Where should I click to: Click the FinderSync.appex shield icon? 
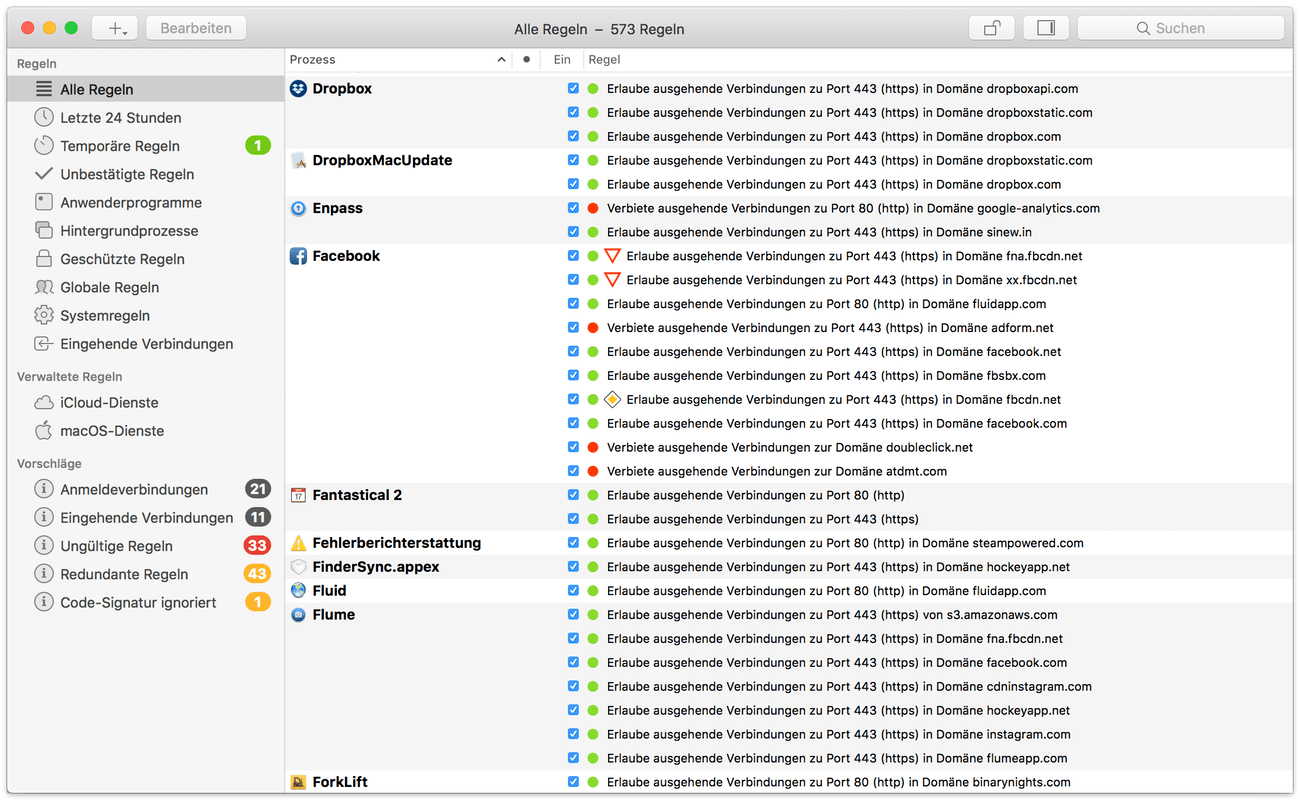tap(298, 567)
